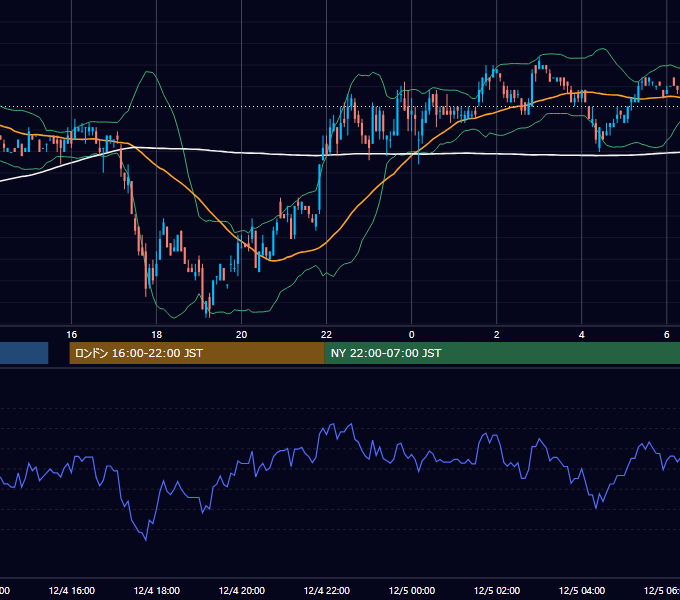Click the 18 hour label on price chart axis
This screenshot has height=600, width=680.
(x=157, y=335)
